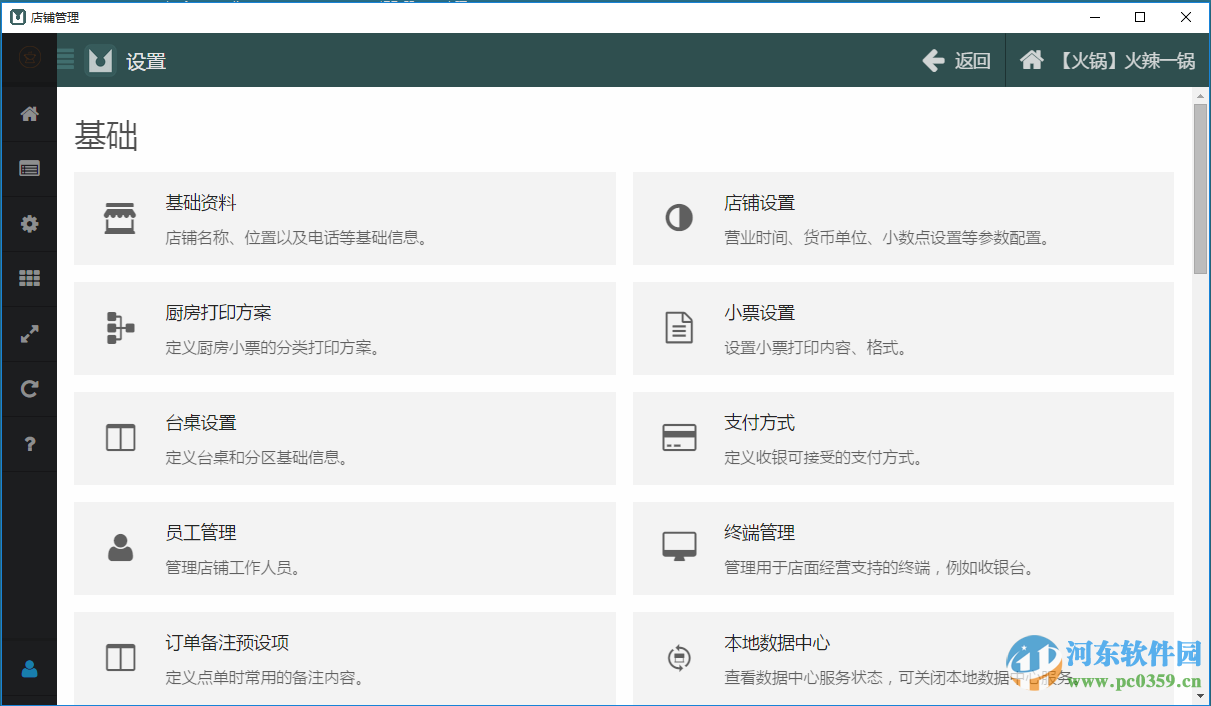Click the sidebar grid apps icon

[x=30, y=278]
